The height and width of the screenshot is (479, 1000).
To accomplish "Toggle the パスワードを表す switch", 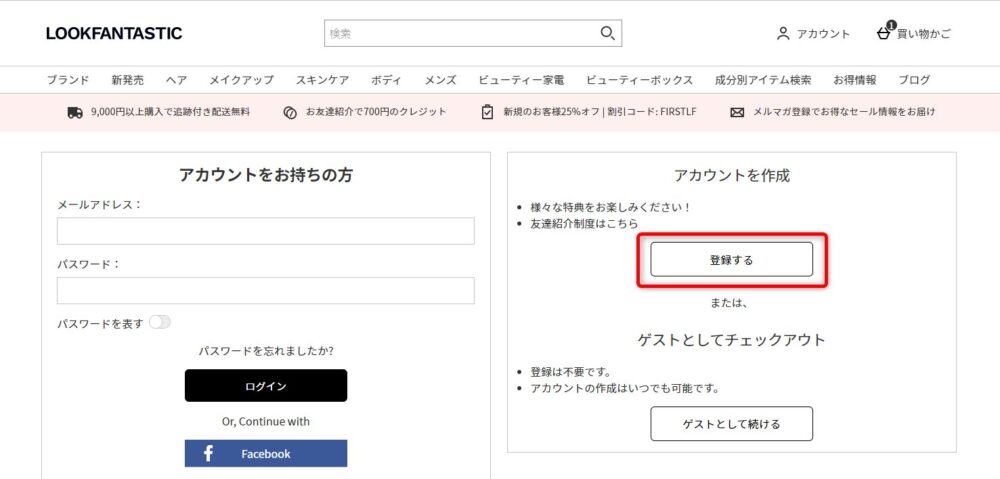I will coord(160,323).
